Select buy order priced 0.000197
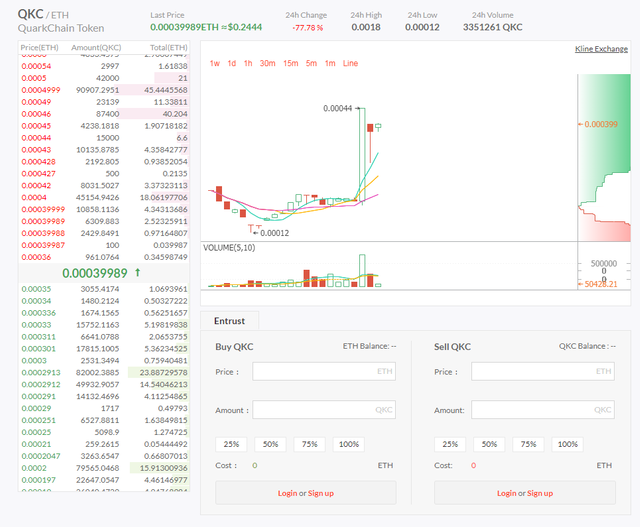Image resolution: width=640 pixels, height=527 pixels. point(104,480)
